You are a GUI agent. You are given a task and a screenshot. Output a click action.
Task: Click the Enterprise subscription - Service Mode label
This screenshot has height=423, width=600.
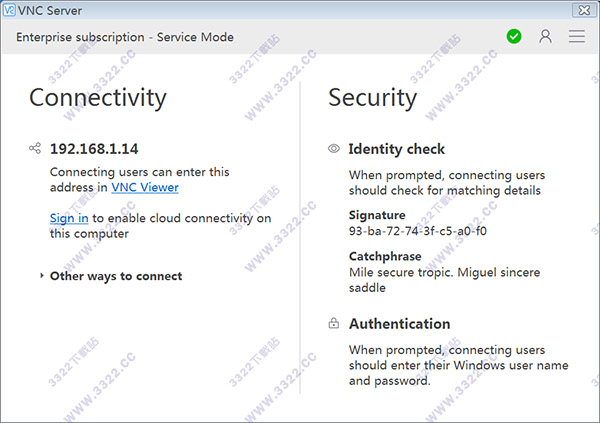coord(125,37)
